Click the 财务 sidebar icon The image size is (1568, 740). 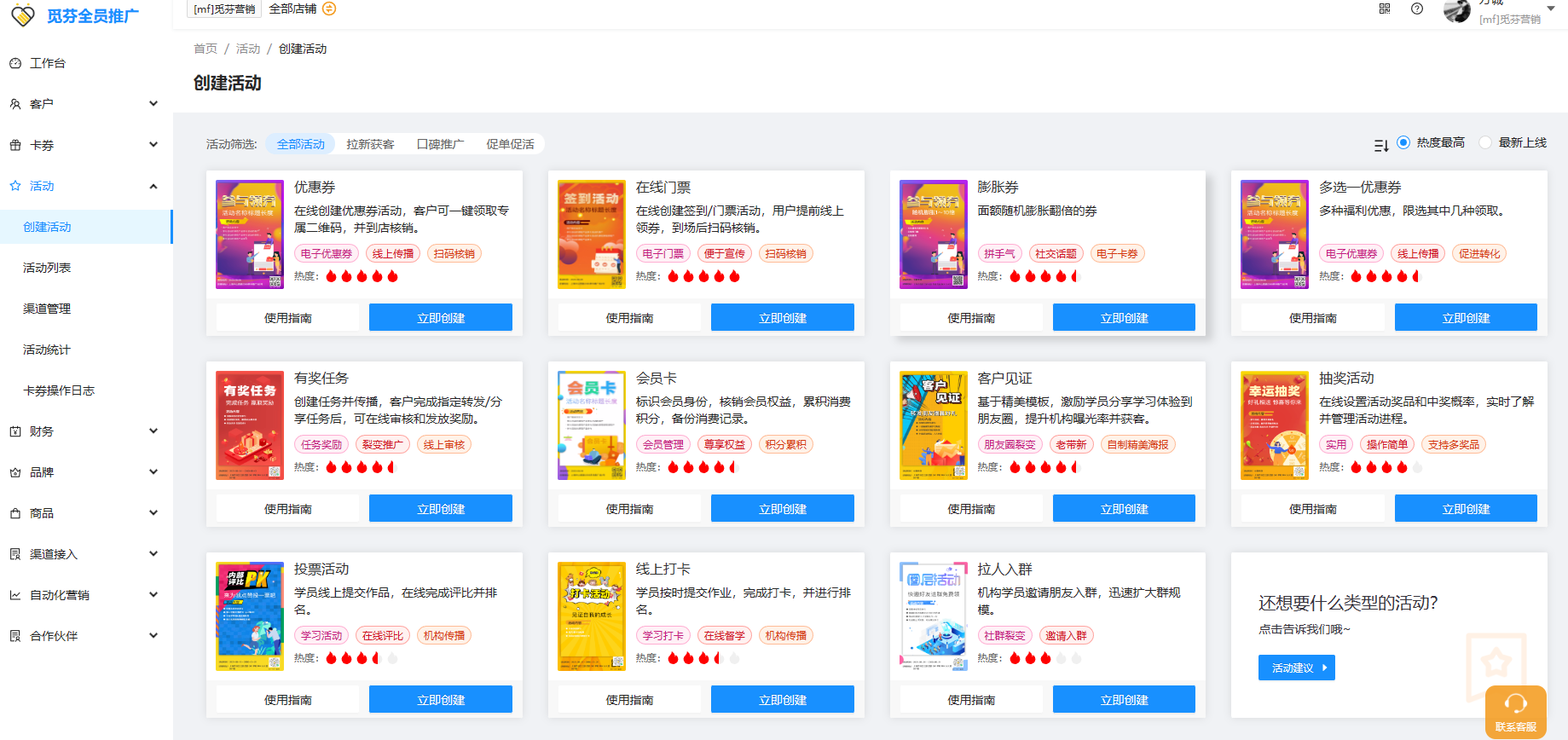[x=15, y=431]
